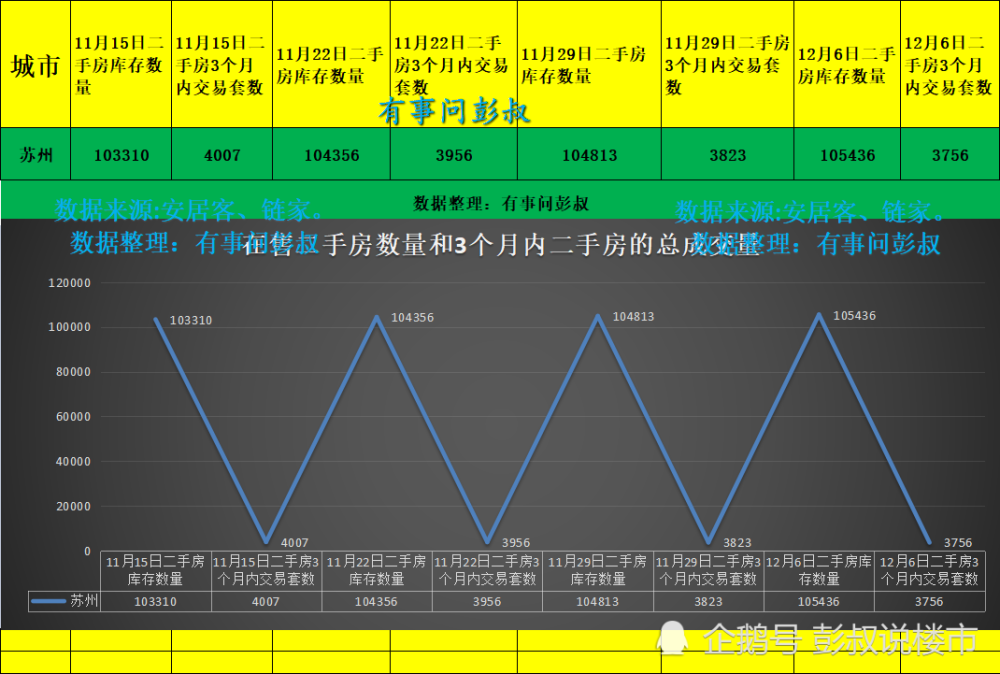Click chart data table value 104813
The width and height of the screenshot is (1000, 674).
(x=598, y=601)
